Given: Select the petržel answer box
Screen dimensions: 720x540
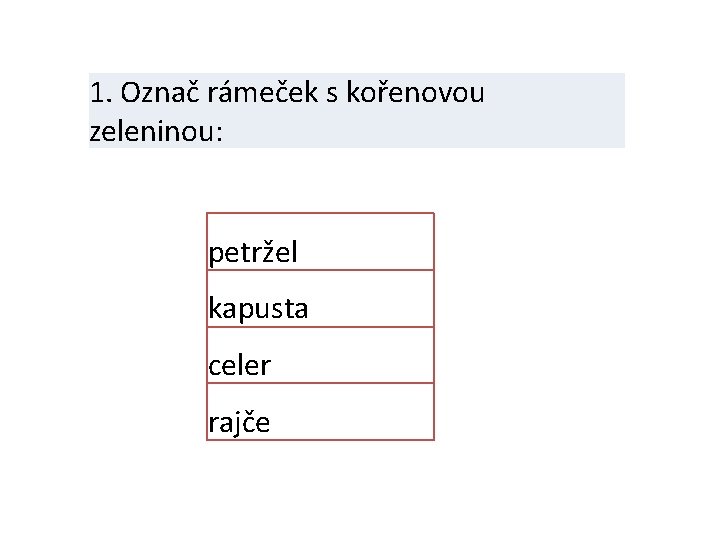Looking at the screenshot, I should tap(320, 242).
